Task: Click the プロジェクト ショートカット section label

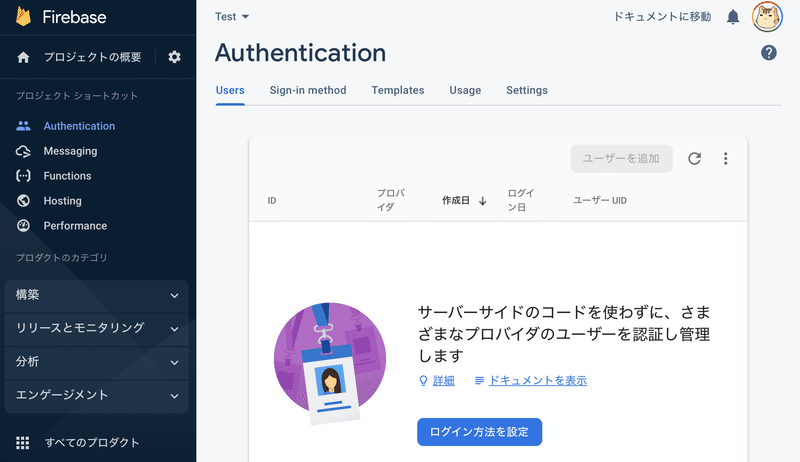Action: point(77,96)
